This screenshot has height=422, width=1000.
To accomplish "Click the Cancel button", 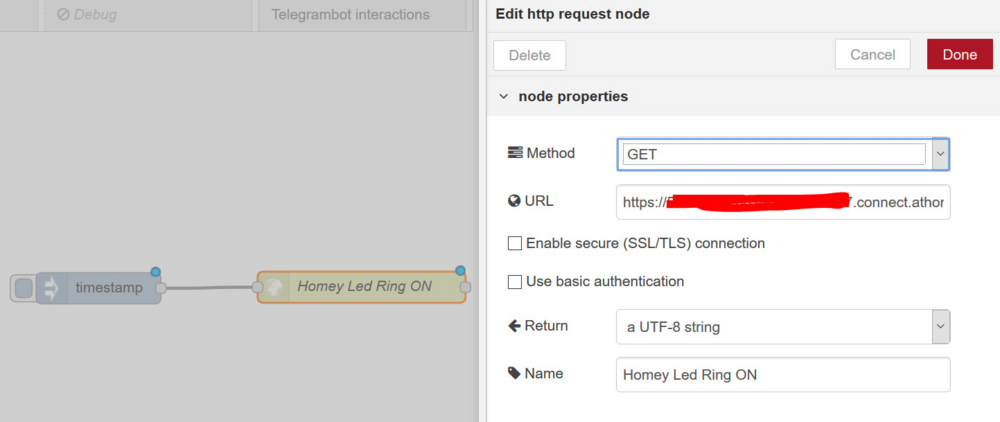I will (x=872, y=55).
